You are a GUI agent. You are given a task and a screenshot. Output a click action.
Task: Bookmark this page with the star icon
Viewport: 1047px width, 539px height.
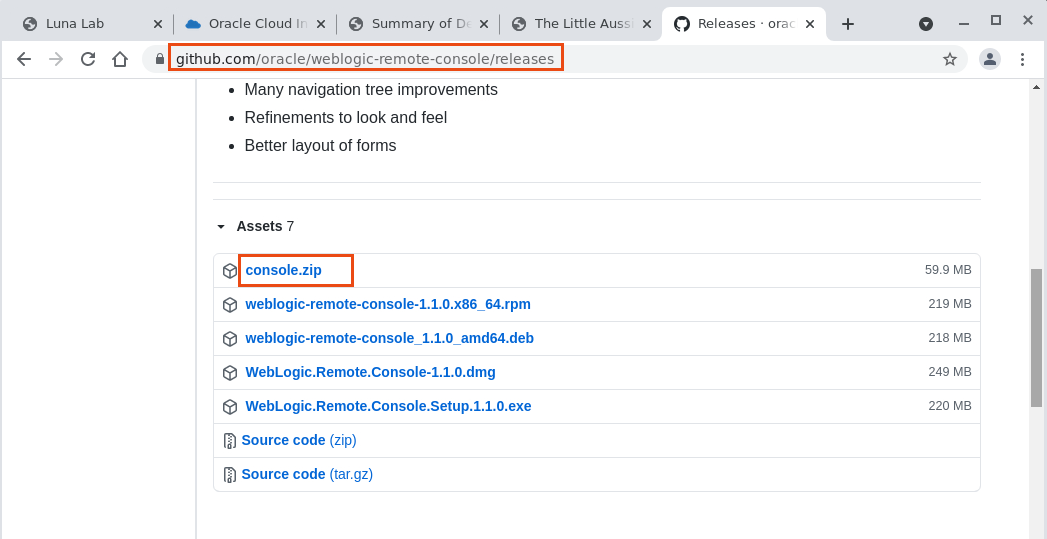coord(950,59)
